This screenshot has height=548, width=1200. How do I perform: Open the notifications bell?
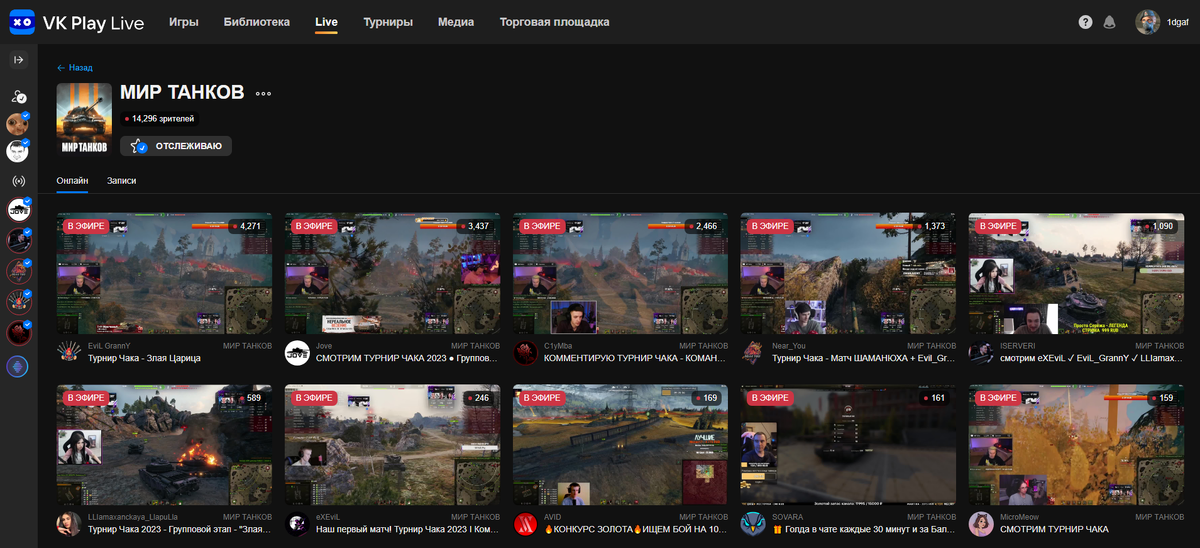pyautogui.click(x=1109, y=22)
